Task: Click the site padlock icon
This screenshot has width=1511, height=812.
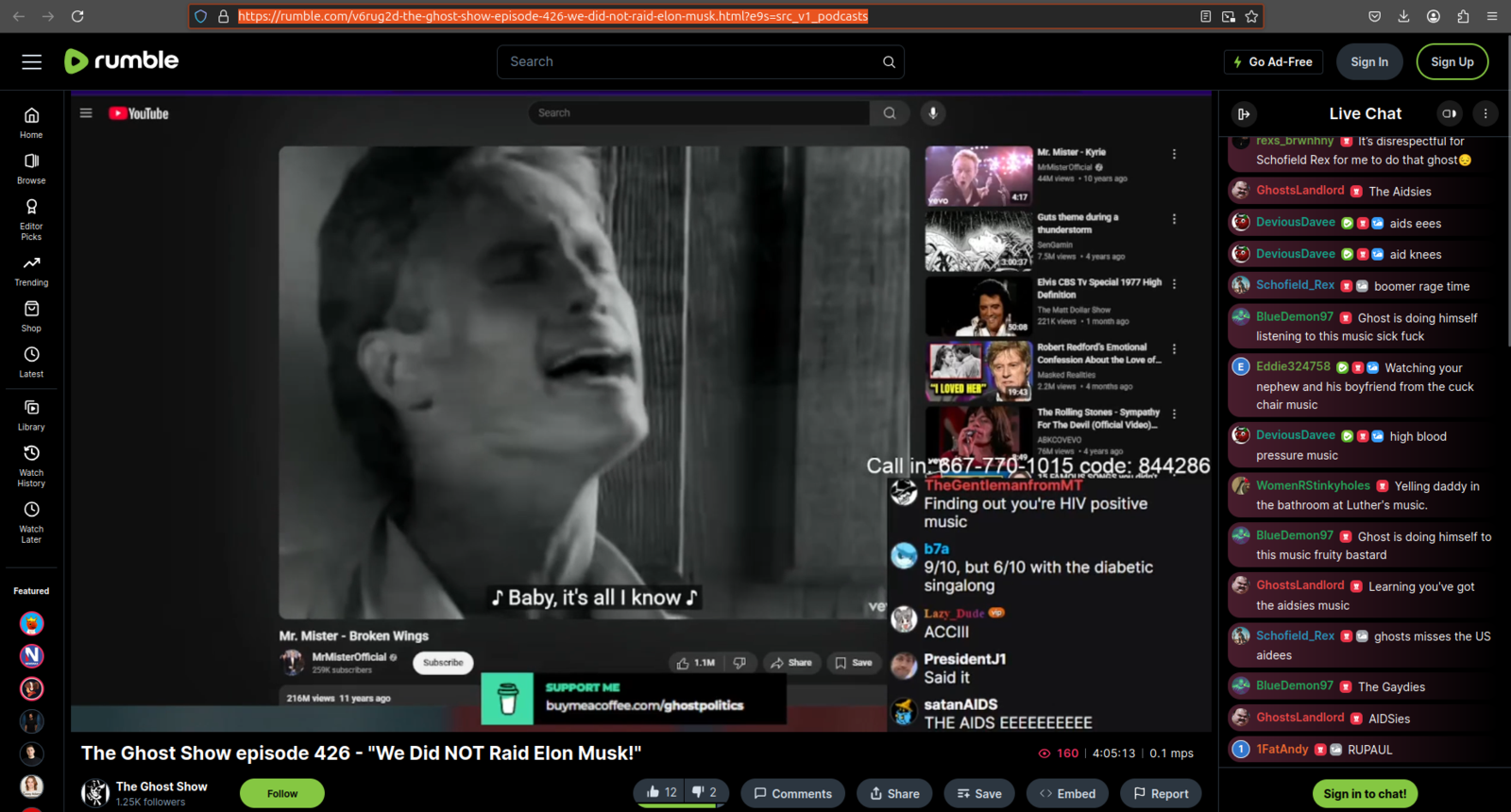Action: tap(224, 16)
